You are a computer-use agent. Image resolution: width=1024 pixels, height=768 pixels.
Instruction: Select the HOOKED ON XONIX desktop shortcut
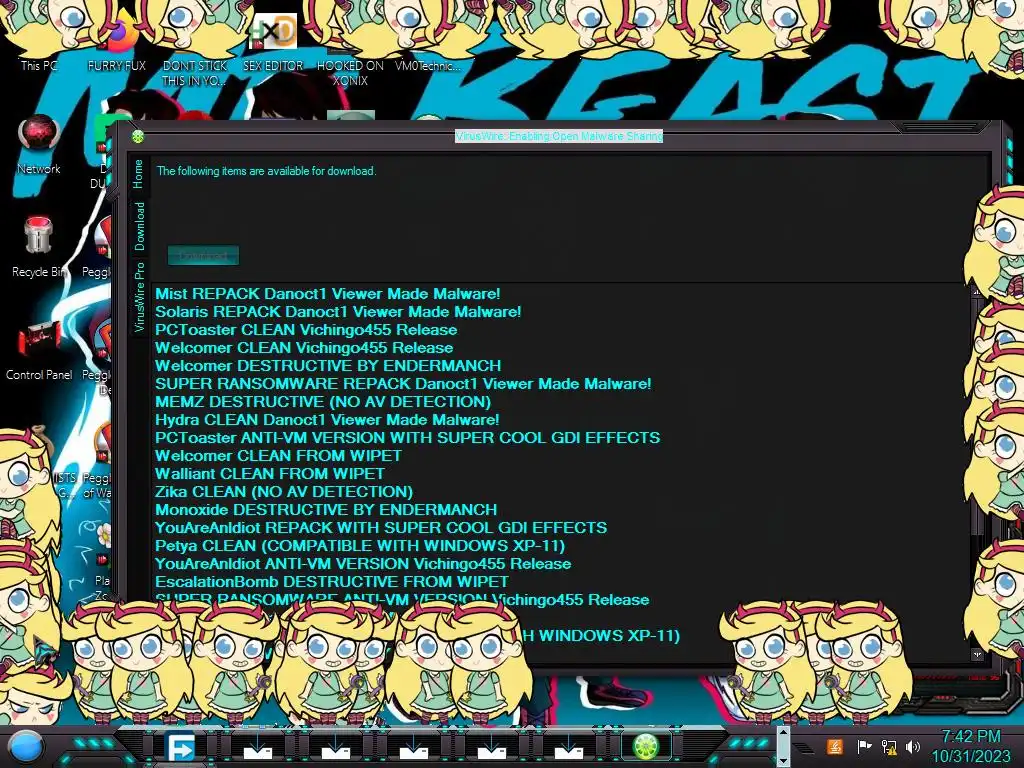[351, 73]
